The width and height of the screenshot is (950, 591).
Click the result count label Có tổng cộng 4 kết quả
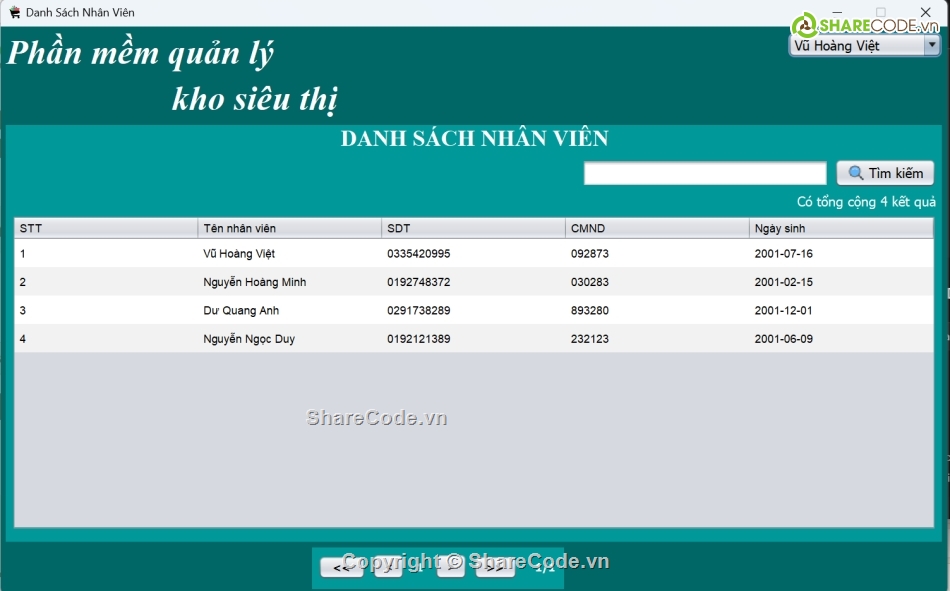coord(866,202)
